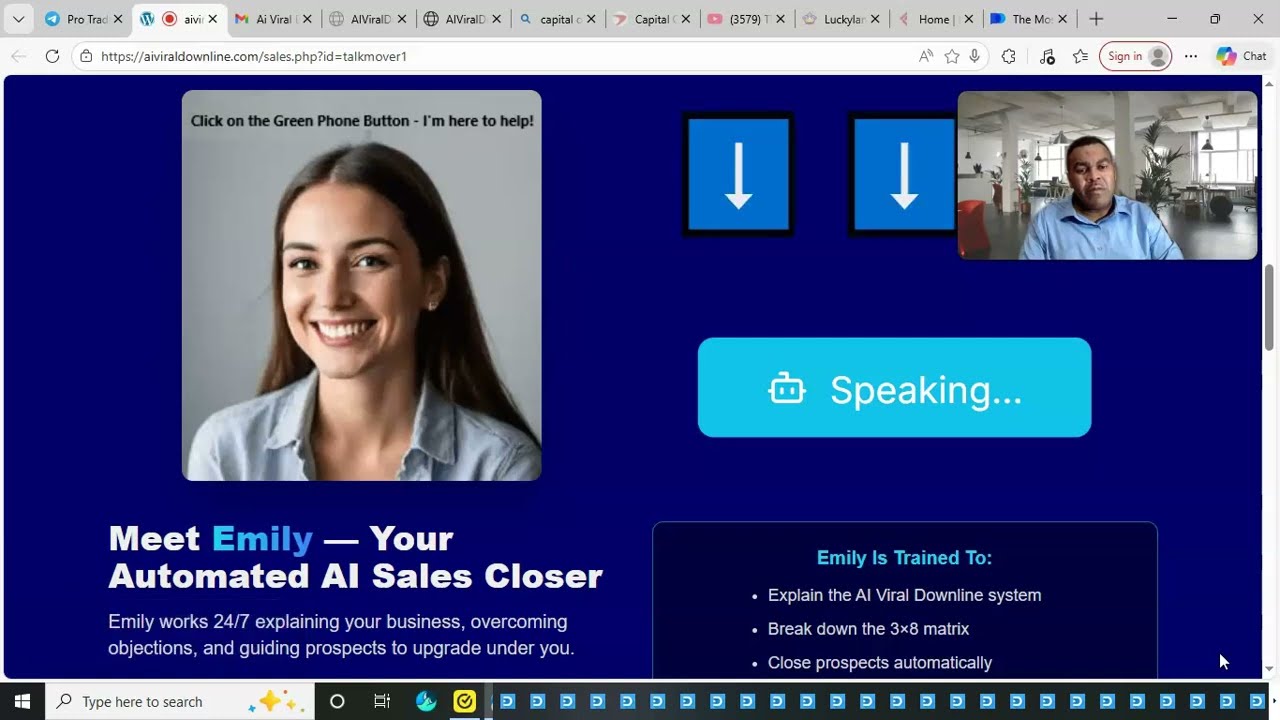This screenshot has width=1280, height=720.
Task: Click Emily's portrait photo
Action: click(x=362, y=285)
